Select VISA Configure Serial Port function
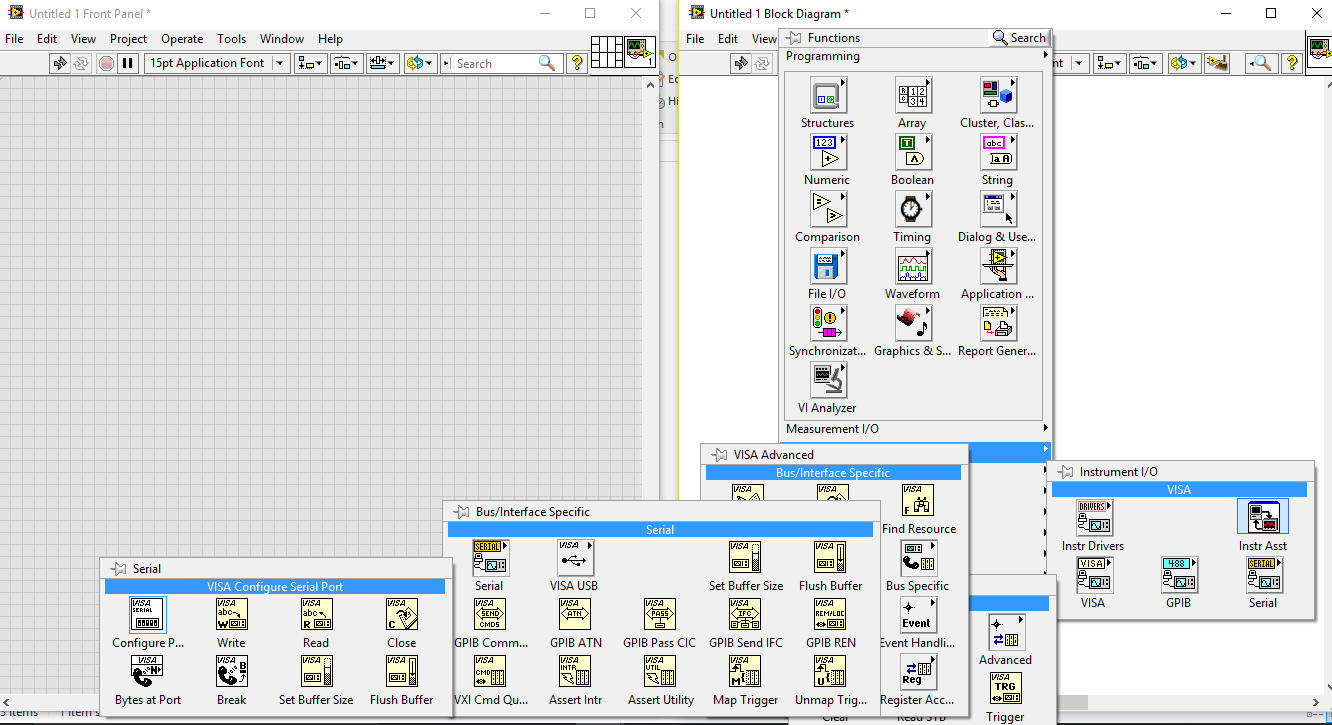This screenshot has height=725, width=1332. (x=148, y=615)
